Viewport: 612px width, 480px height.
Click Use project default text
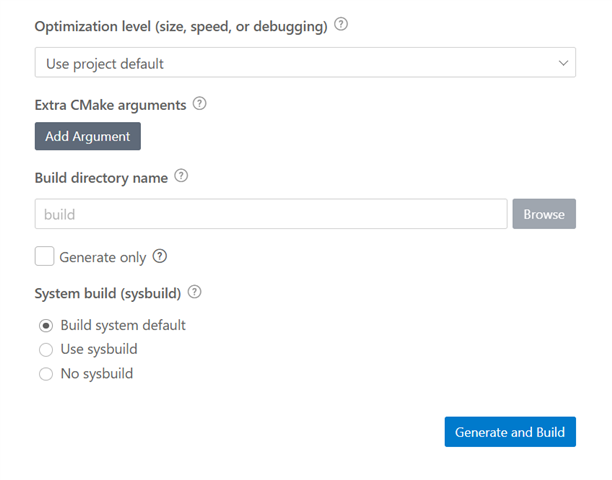click(x=105, y=64)
